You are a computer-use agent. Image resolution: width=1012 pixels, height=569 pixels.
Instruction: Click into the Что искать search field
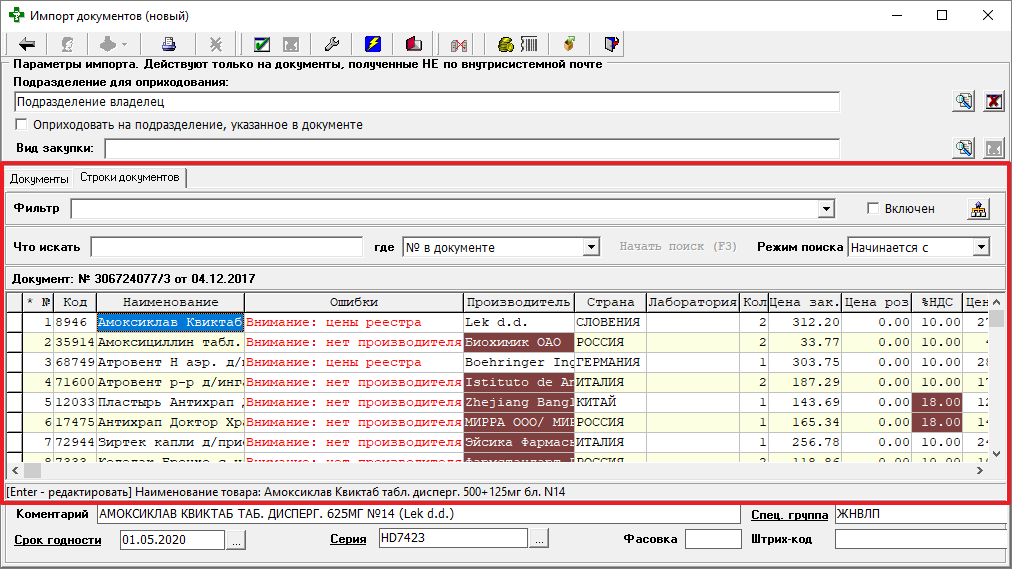click(226, 247)
